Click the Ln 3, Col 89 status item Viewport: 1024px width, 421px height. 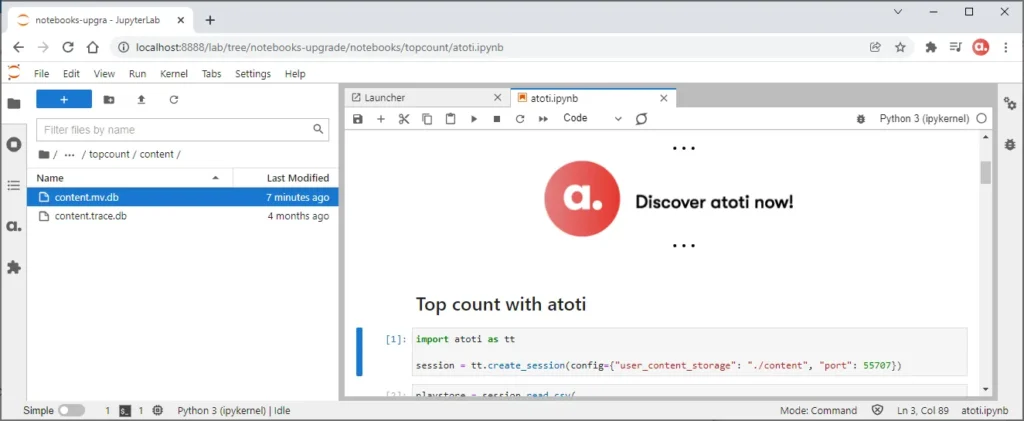coord(922,411)
